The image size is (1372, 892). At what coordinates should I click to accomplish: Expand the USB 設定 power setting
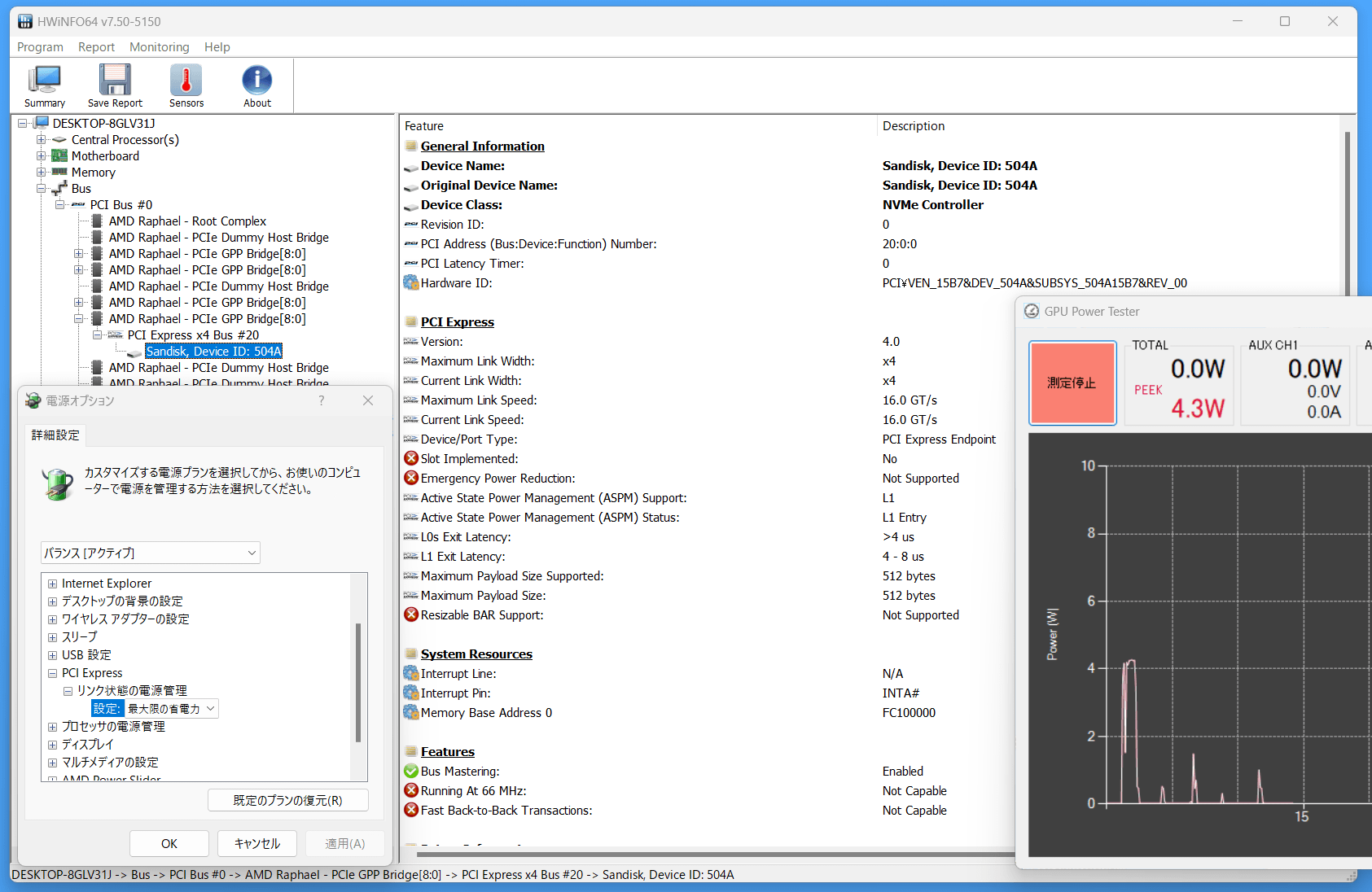[52, 655]
